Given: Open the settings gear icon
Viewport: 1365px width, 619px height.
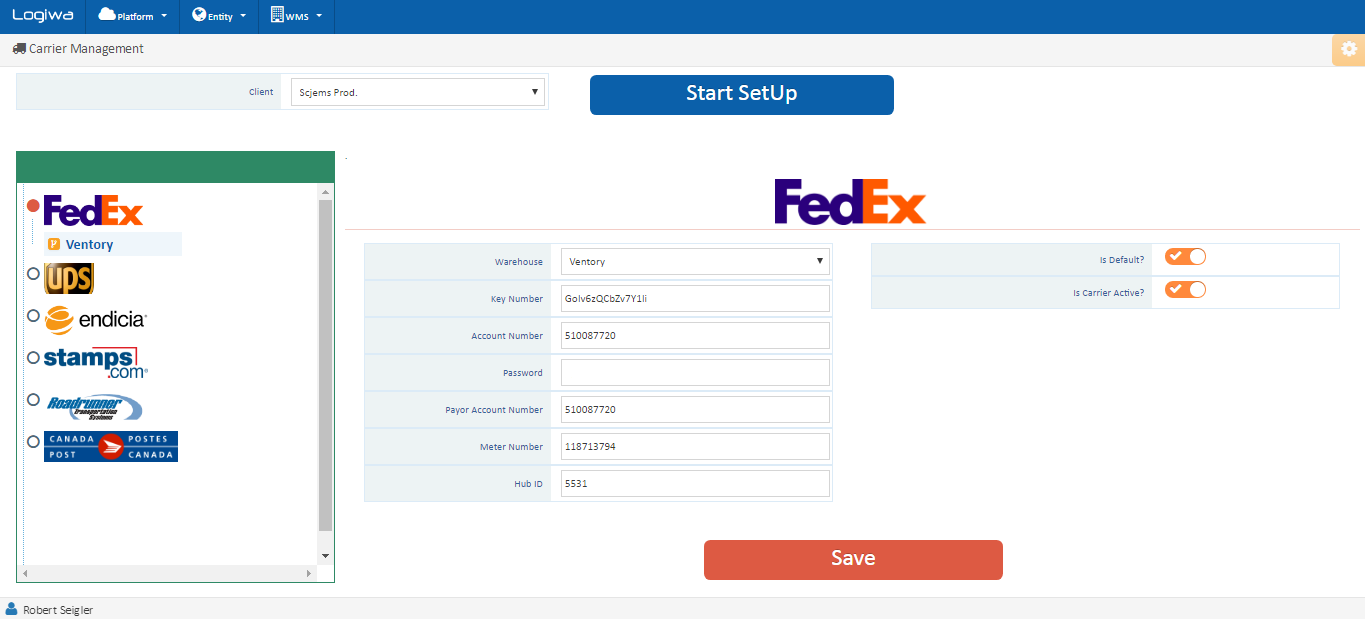Looking at the screenshot, I should (1349, 49).
